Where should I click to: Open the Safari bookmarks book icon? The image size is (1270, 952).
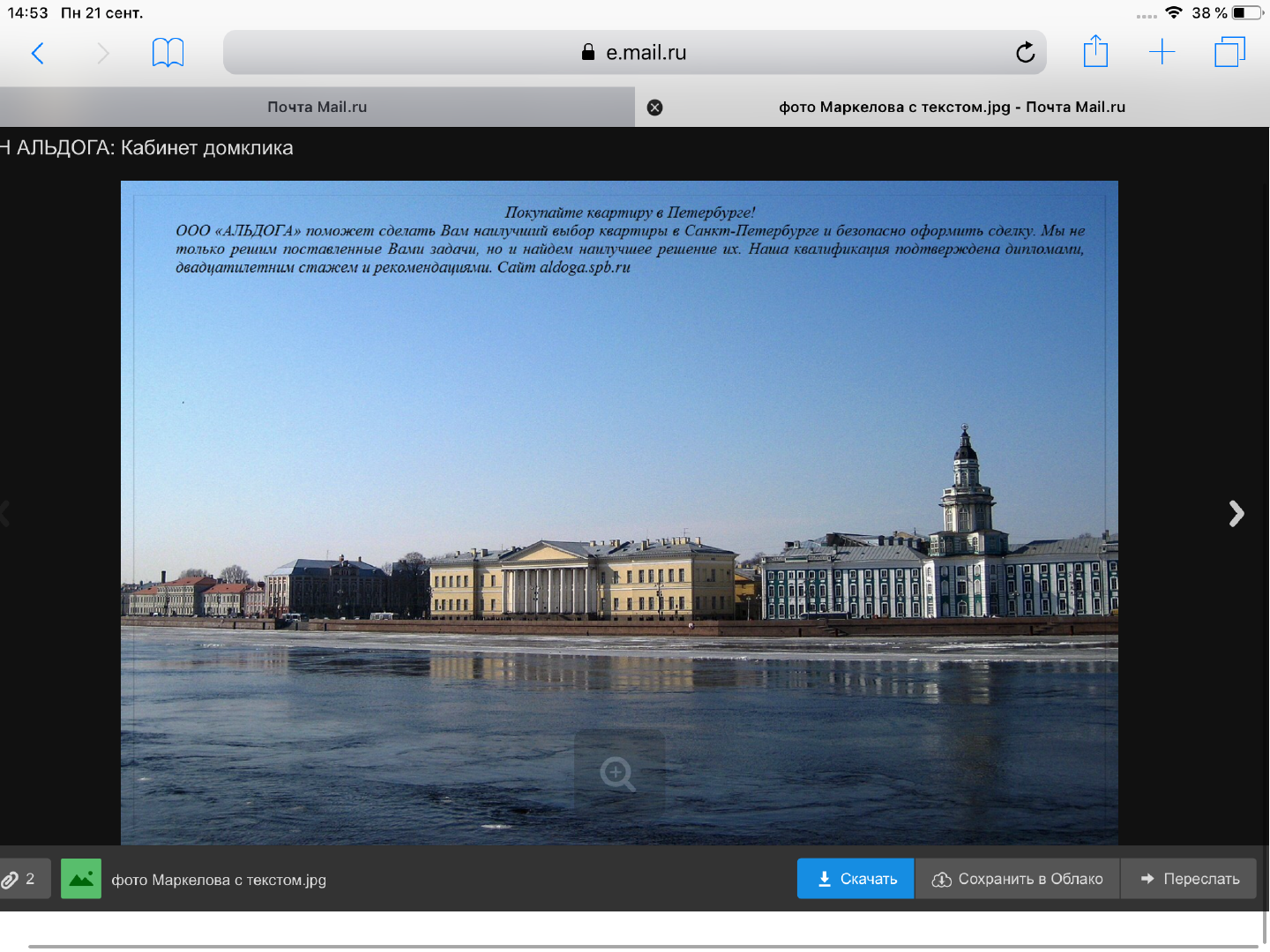point(168,53)
